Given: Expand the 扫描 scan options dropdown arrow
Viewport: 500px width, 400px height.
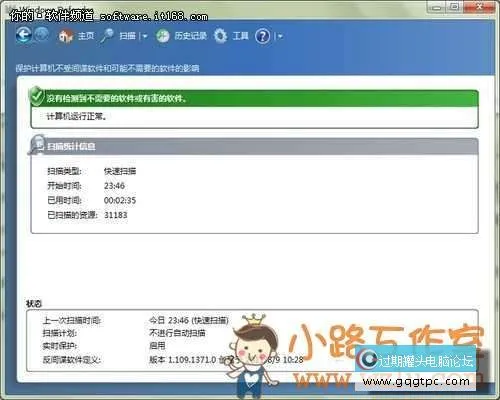Looking at the screenshot, I should tap(144, 36).
